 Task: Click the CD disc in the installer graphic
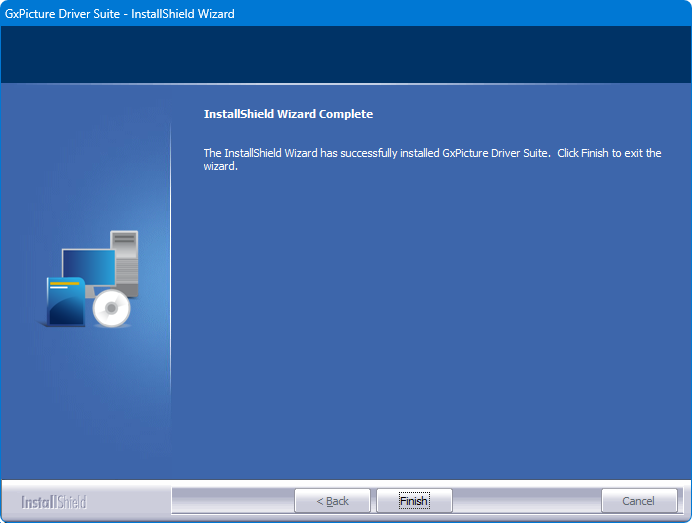click(x=111, y=309)
